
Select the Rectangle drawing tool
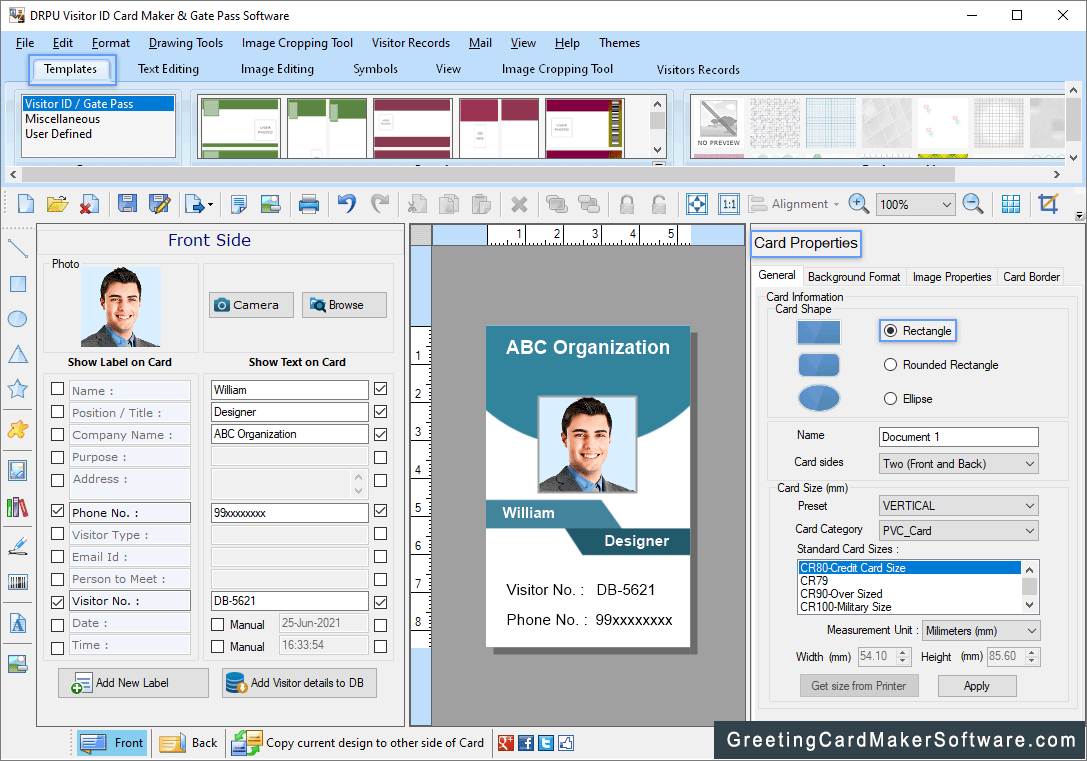pyautogui.click(x=17, y=283)
